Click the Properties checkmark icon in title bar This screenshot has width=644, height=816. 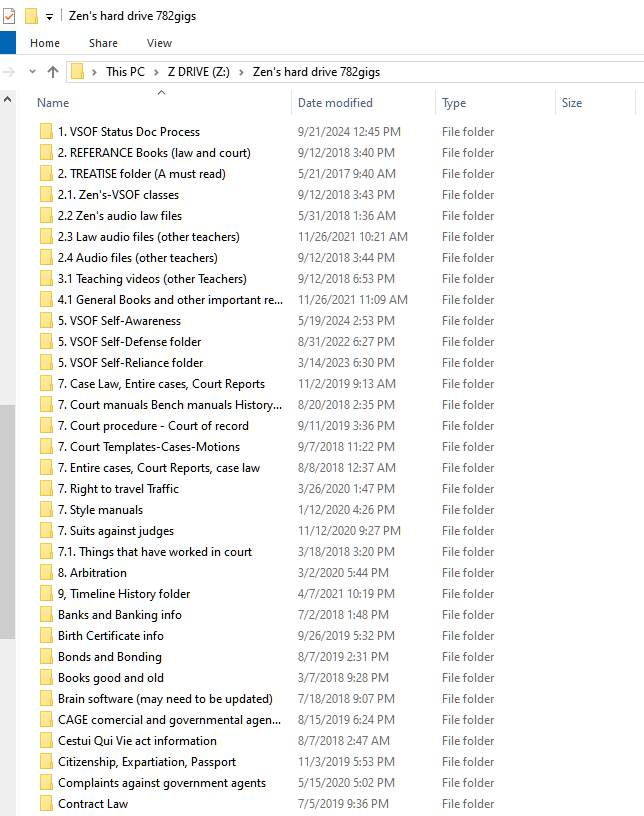(9, 16)
